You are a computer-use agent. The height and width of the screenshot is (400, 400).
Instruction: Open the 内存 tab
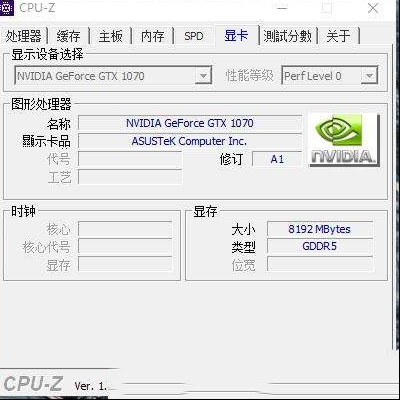point(152,36)
